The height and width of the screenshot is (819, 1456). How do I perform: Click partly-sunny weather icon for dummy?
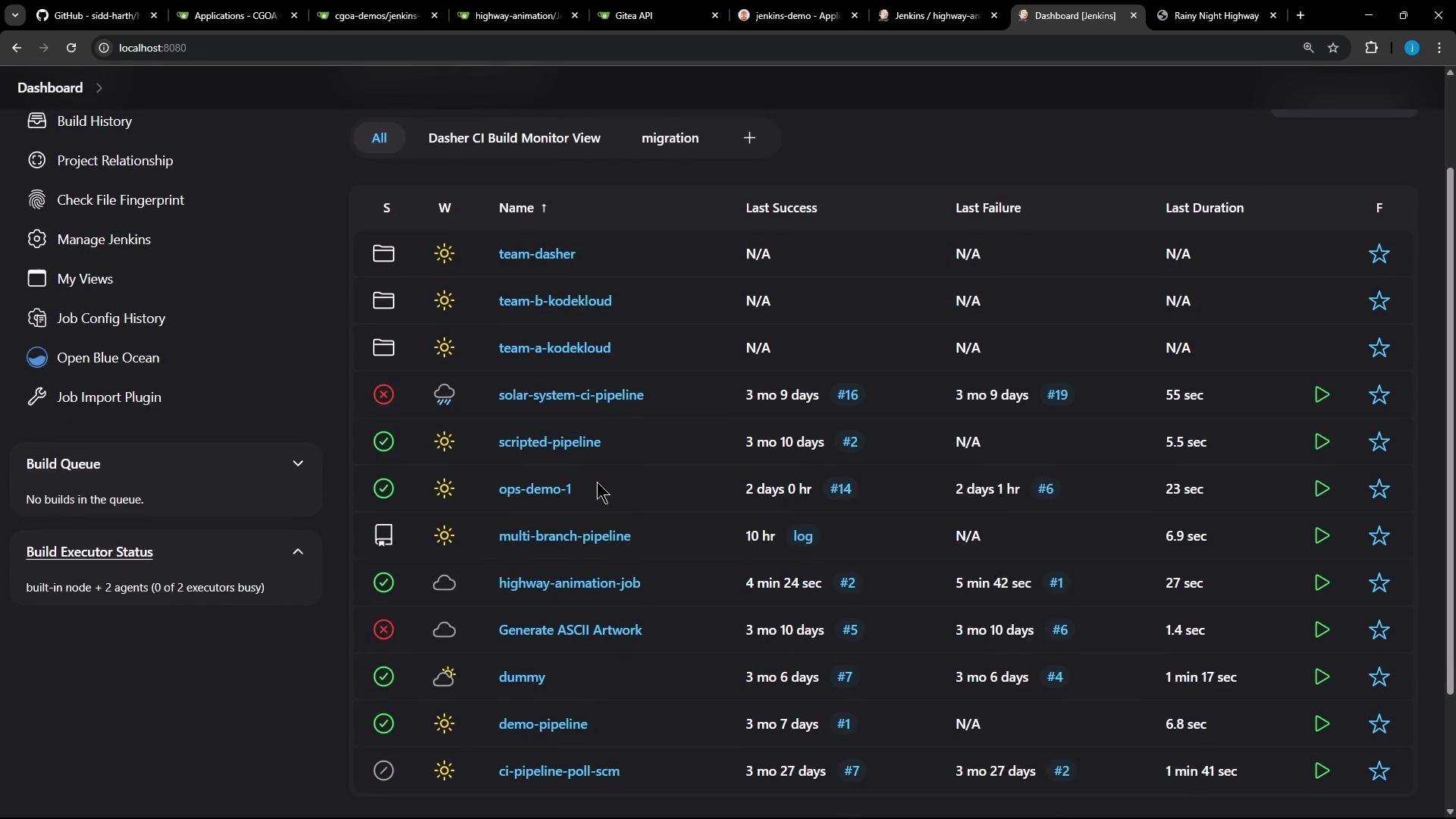444,677
